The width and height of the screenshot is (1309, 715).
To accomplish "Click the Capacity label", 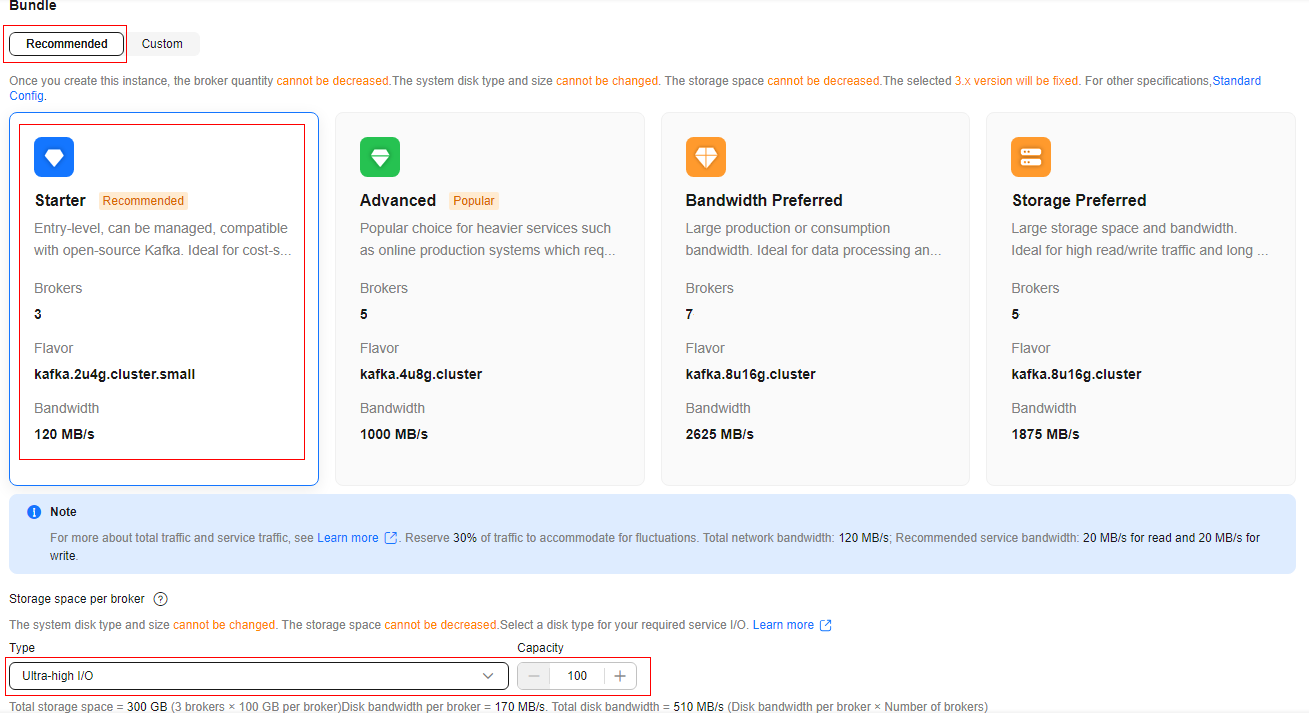I will coord(540,648).
